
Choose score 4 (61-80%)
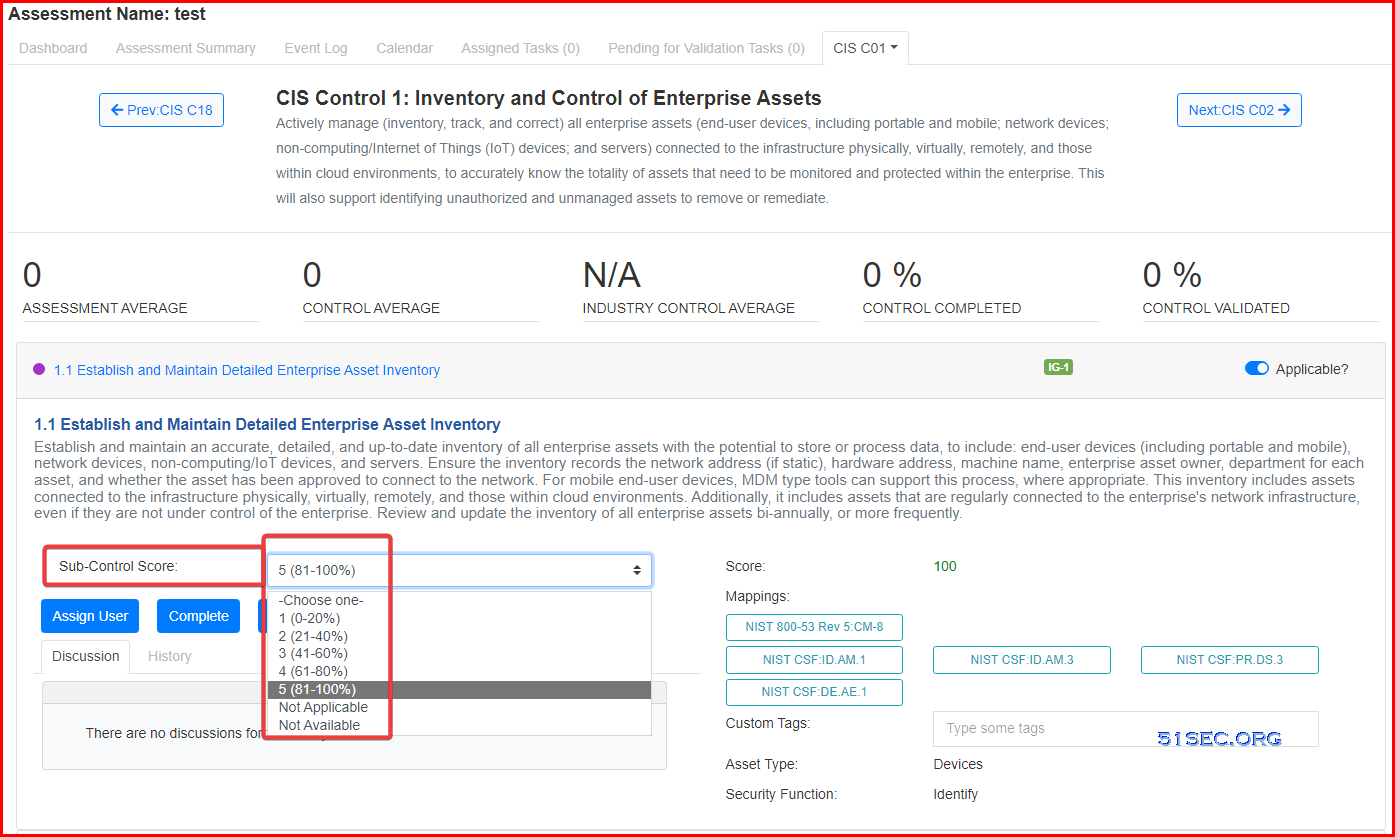[459, 671]
